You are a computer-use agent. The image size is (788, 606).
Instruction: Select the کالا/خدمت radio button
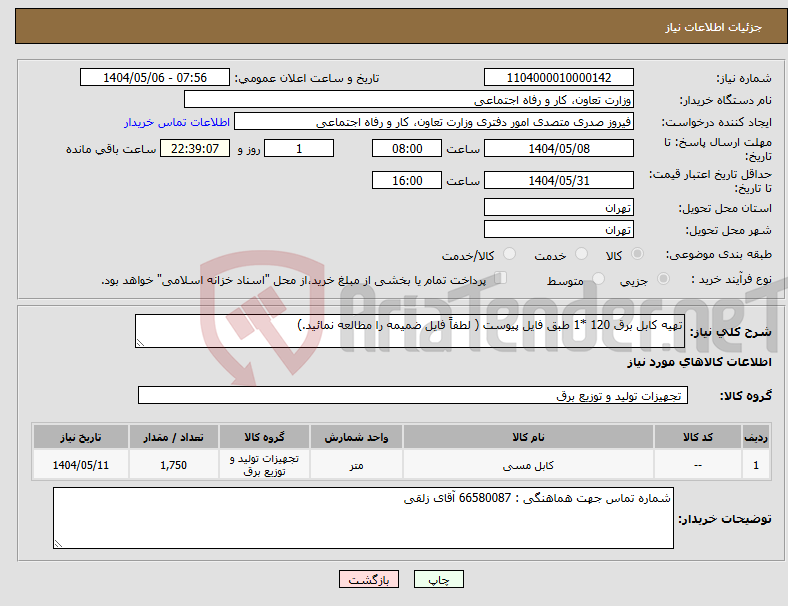tap(509, 254)
